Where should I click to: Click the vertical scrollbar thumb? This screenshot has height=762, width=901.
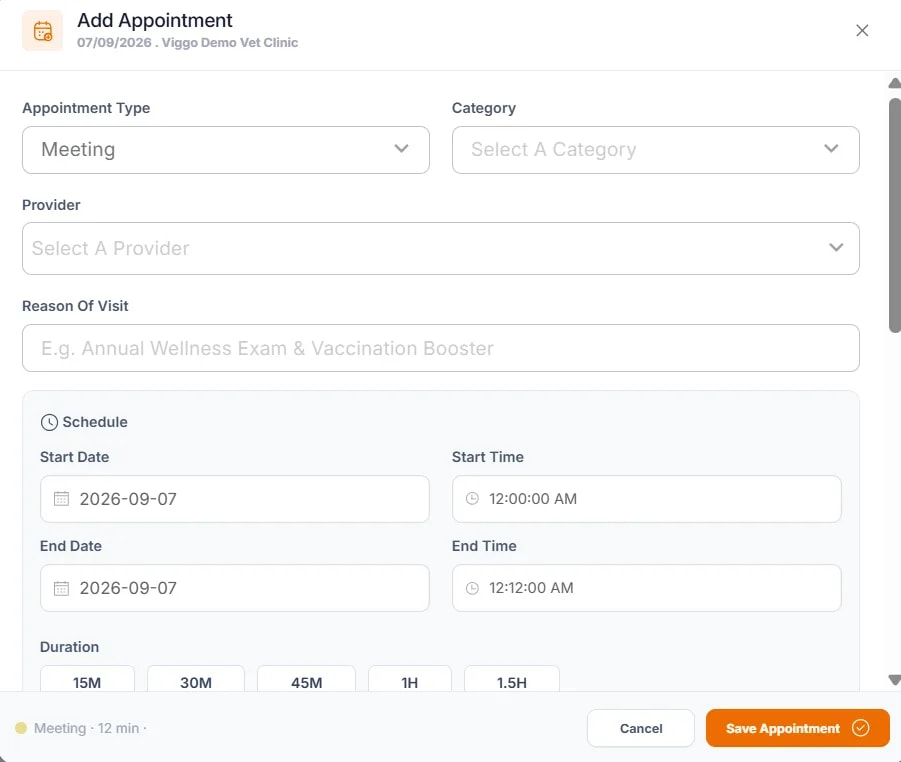click(895, 215)
